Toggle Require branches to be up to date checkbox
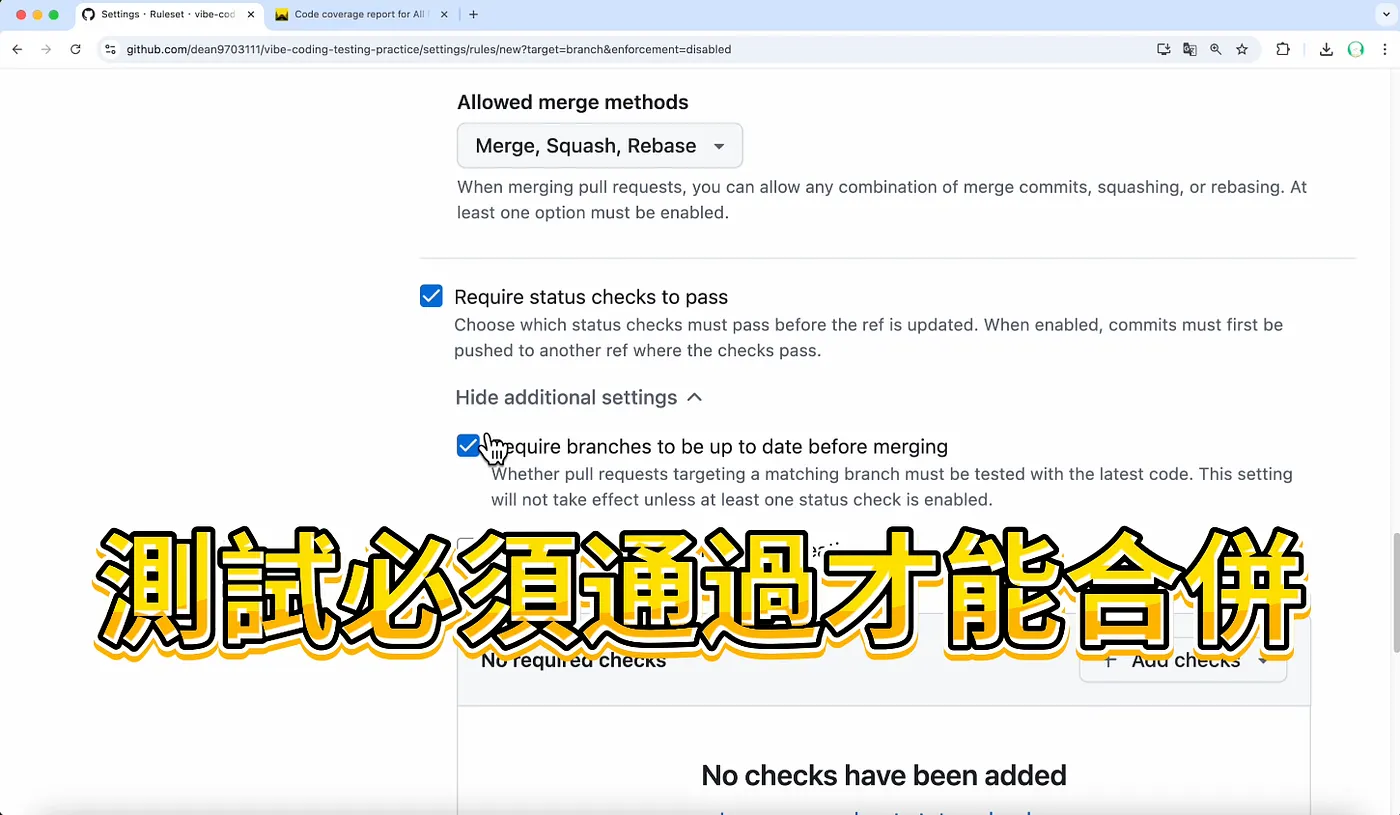 468,446
